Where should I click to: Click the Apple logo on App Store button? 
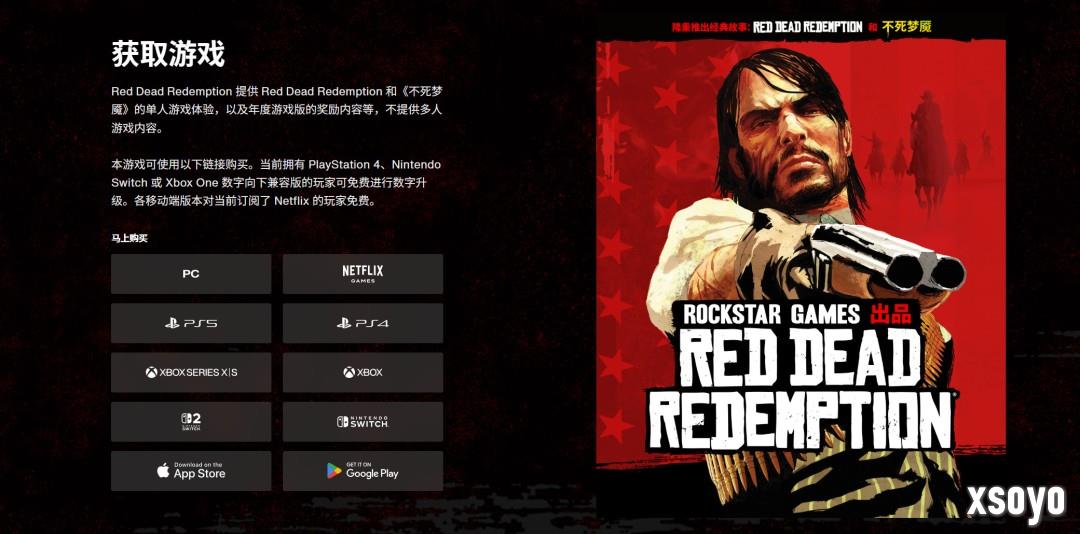tap(163, 471)
